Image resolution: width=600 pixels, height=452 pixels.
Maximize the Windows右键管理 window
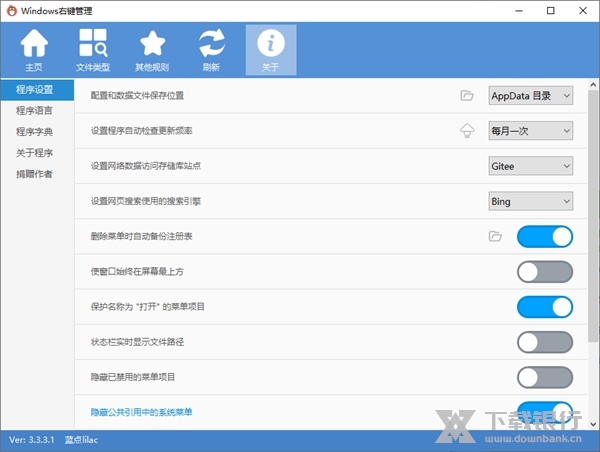(551, 11)
